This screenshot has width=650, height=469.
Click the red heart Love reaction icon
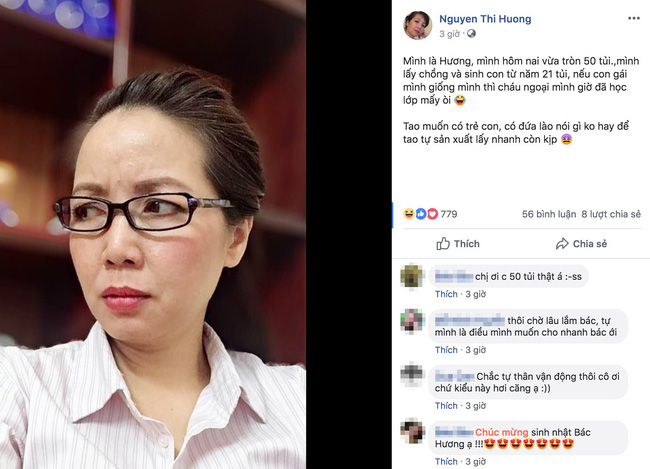[x=432, y=214]
